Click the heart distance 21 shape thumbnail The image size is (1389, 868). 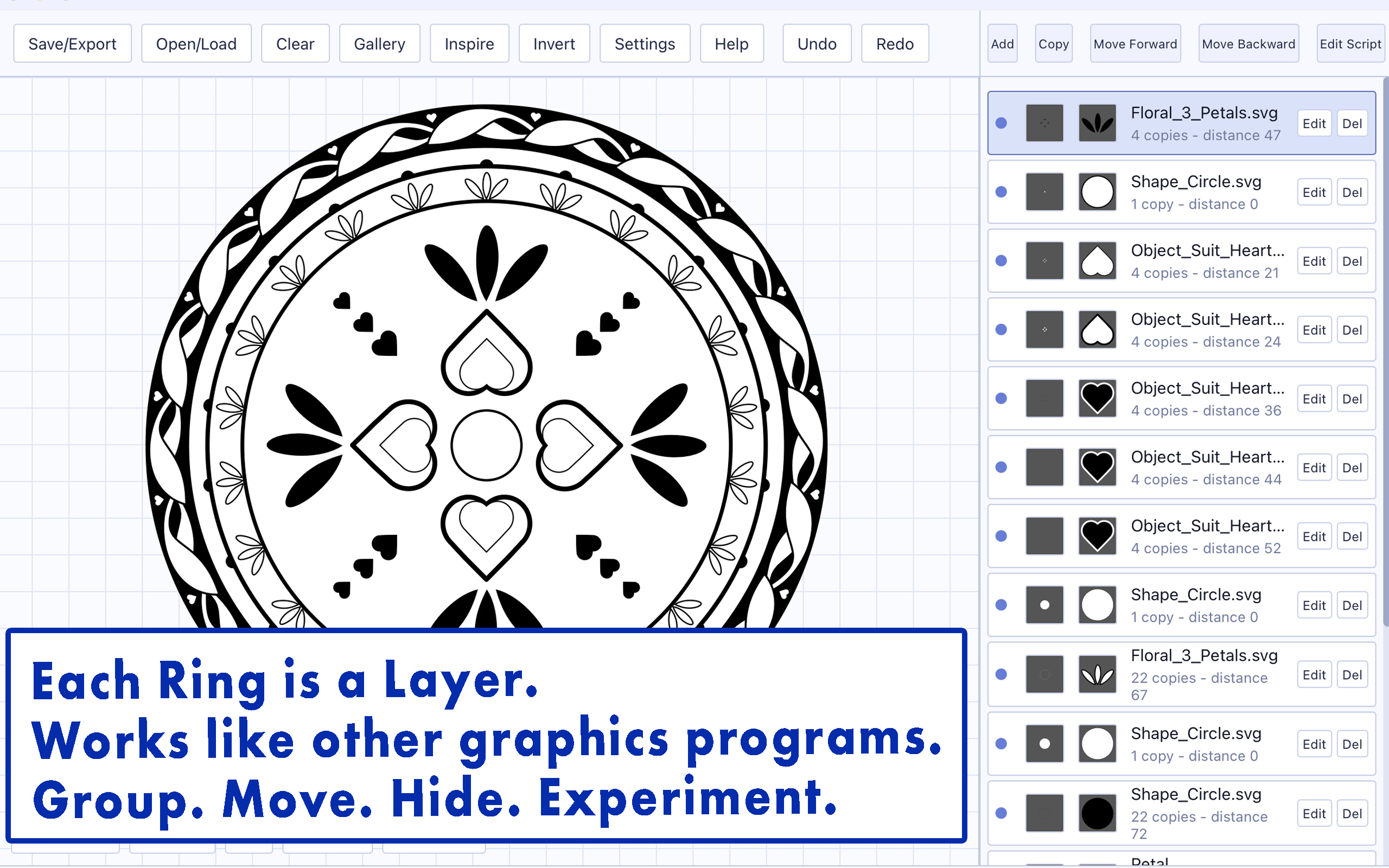pyautogui.click(x=1097, y=260)
